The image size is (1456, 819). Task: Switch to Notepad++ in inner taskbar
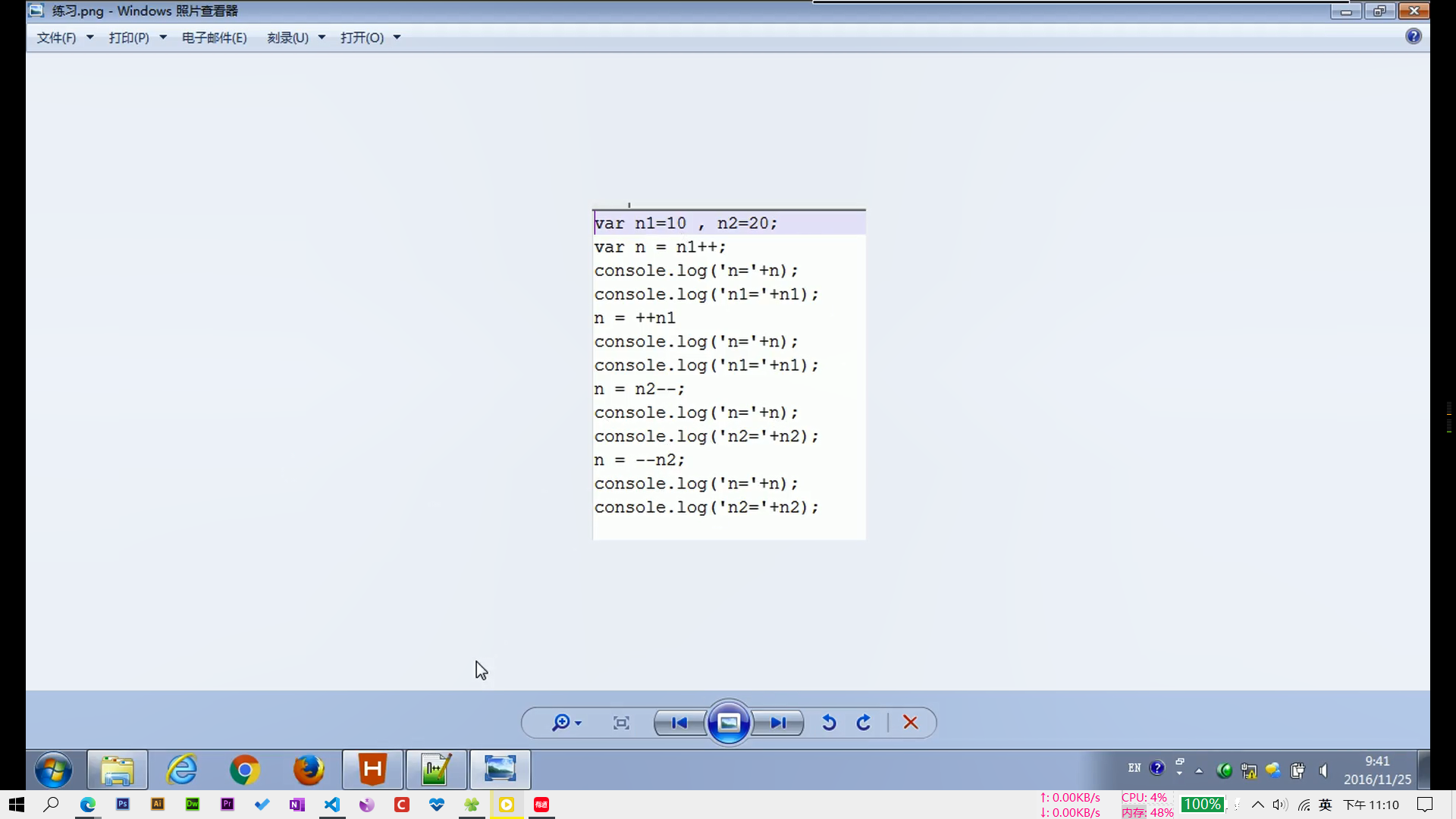(x=436, y=770)
